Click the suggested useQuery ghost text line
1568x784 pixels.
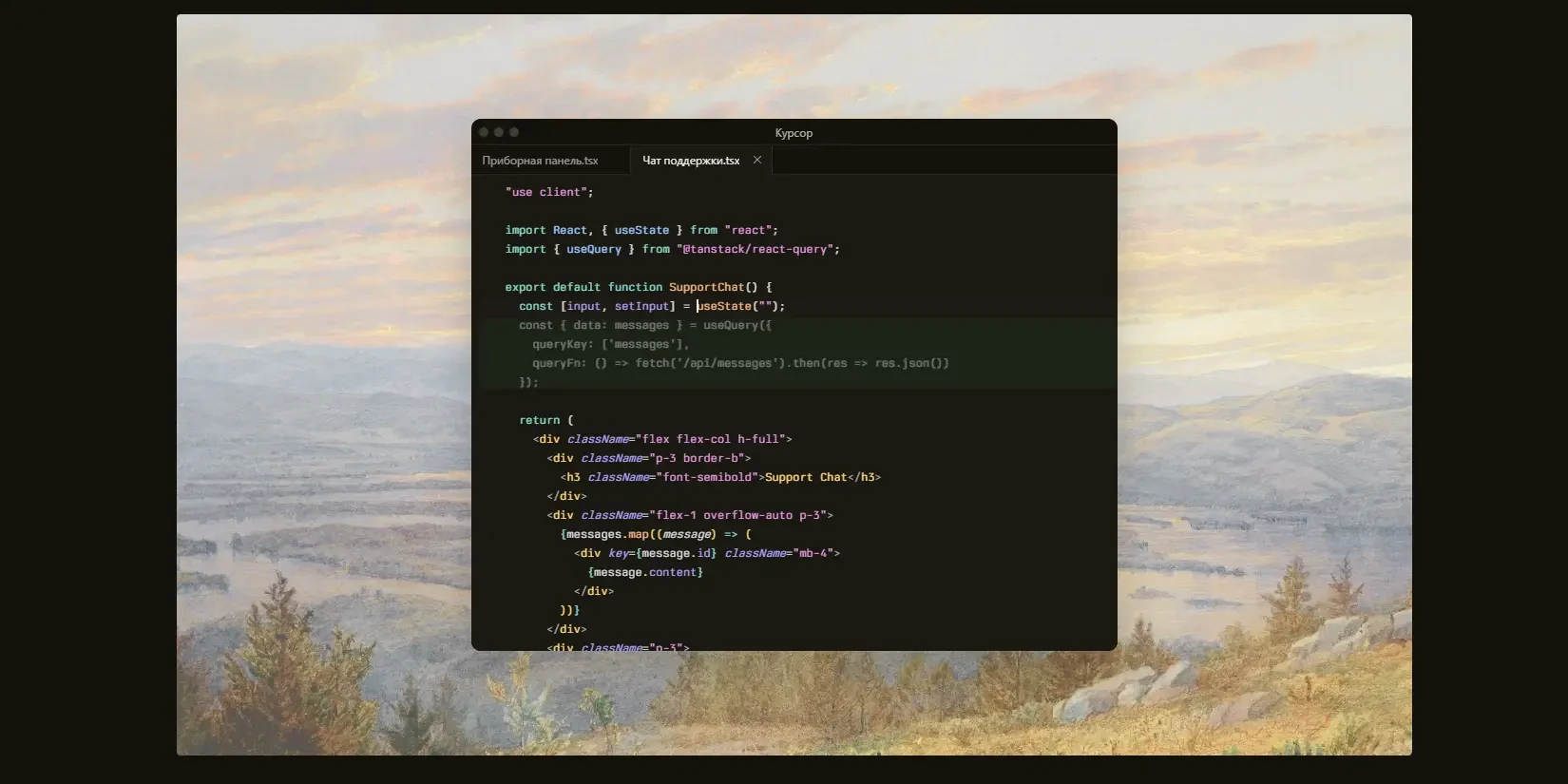645,325
